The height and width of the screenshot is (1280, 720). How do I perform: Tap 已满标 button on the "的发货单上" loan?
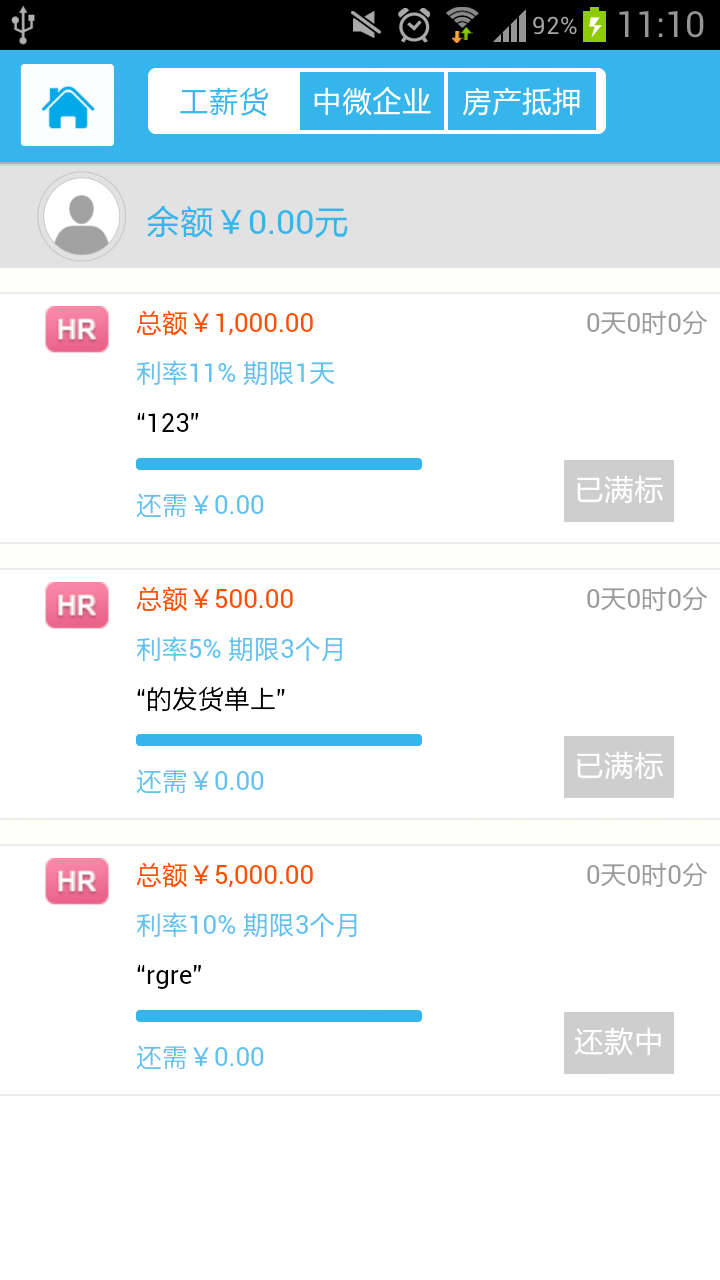tap(619, 767)
